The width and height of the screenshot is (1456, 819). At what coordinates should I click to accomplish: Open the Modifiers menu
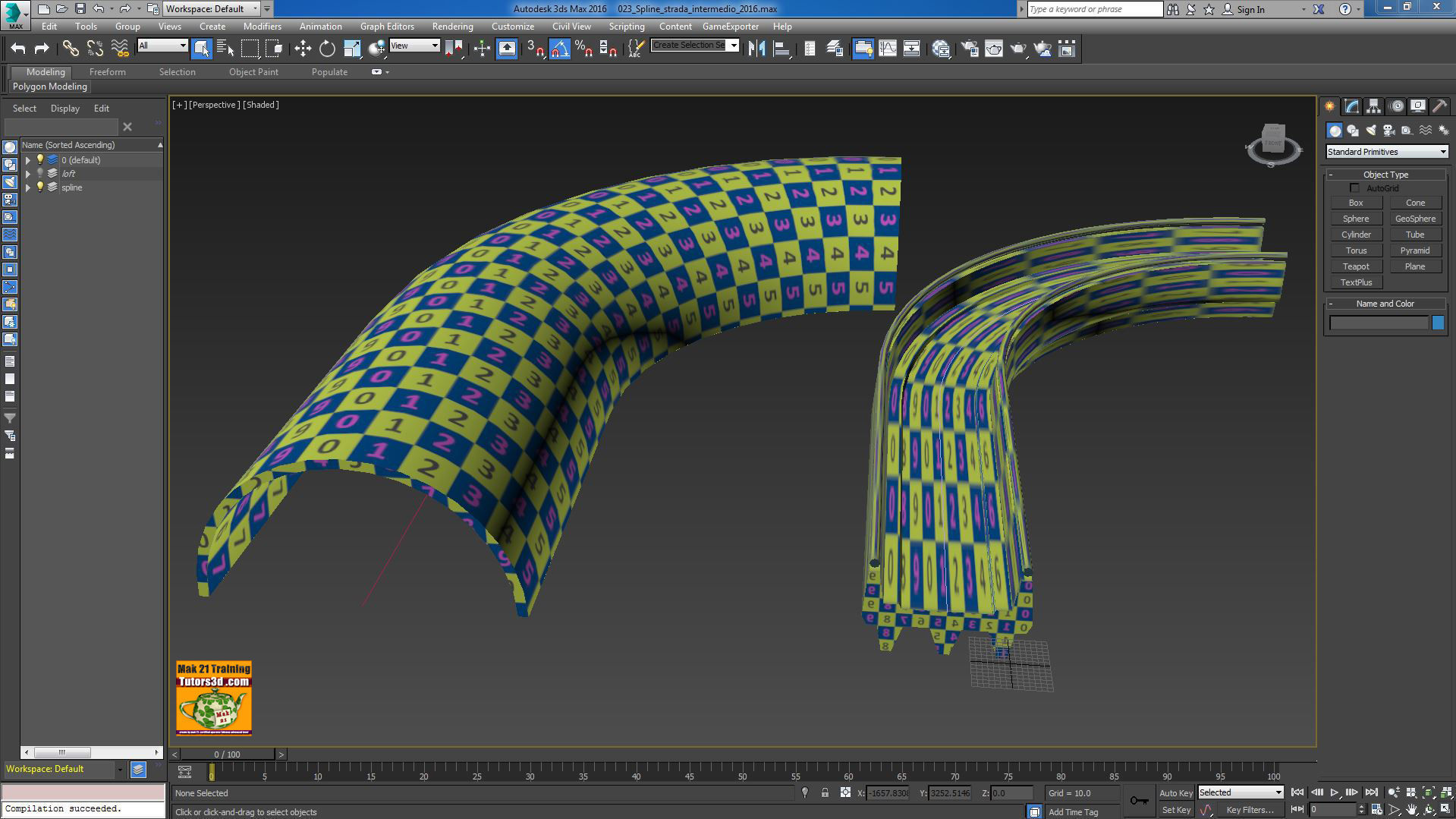(x=262, y=27)
